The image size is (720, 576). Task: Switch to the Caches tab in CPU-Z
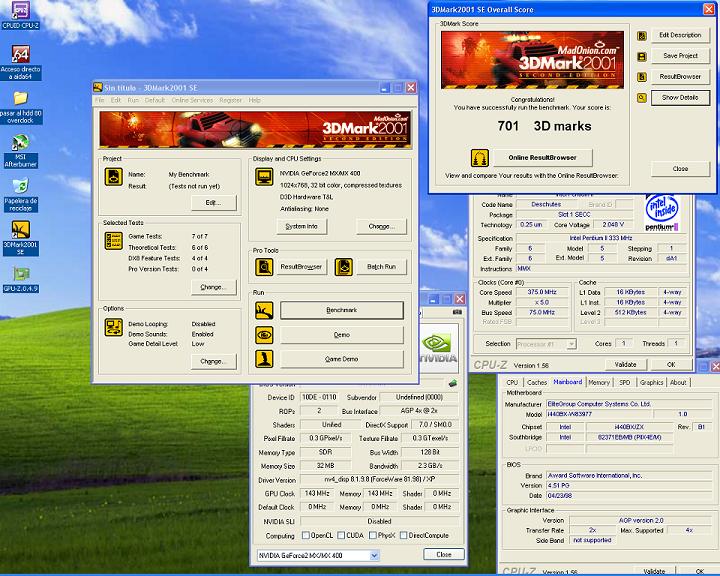pyautogui.click(x=537, y=382)
